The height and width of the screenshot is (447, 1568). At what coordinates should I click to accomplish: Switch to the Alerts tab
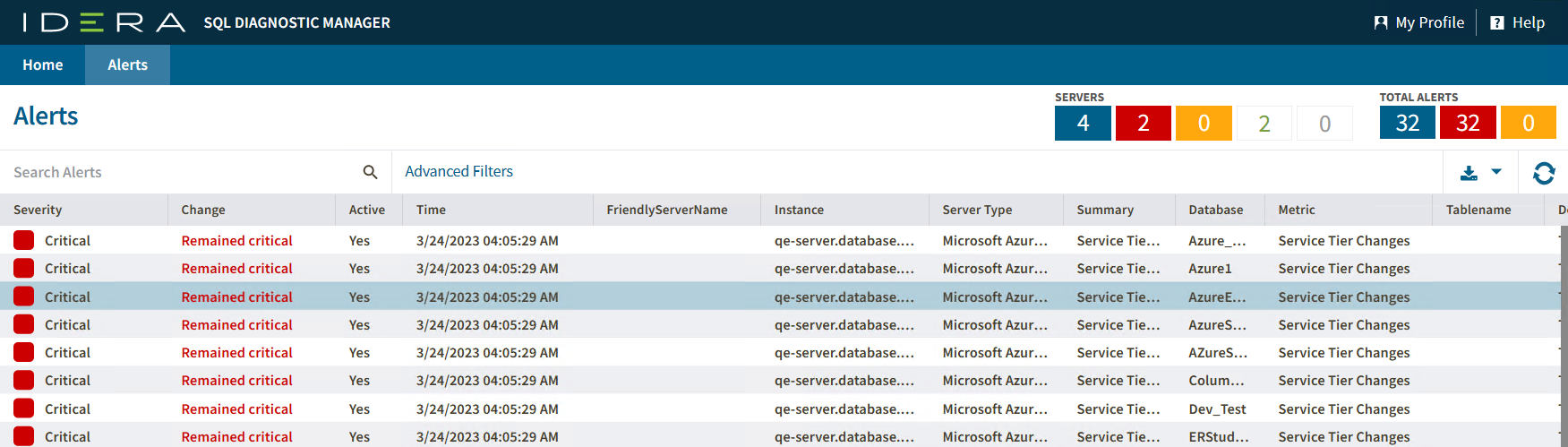[127, 64]
